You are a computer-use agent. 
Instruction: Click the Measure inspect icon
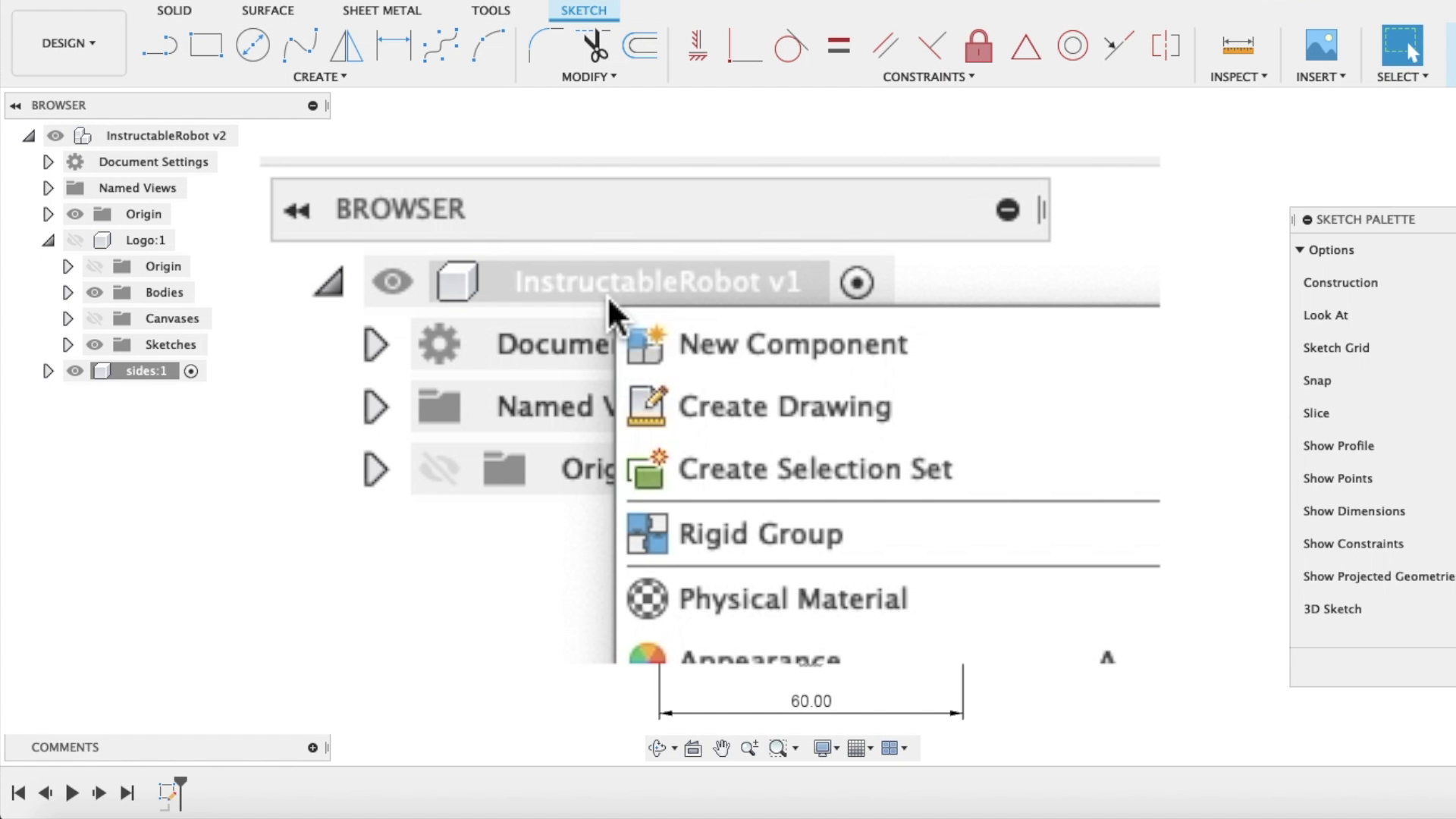[x=1238, y=45]
